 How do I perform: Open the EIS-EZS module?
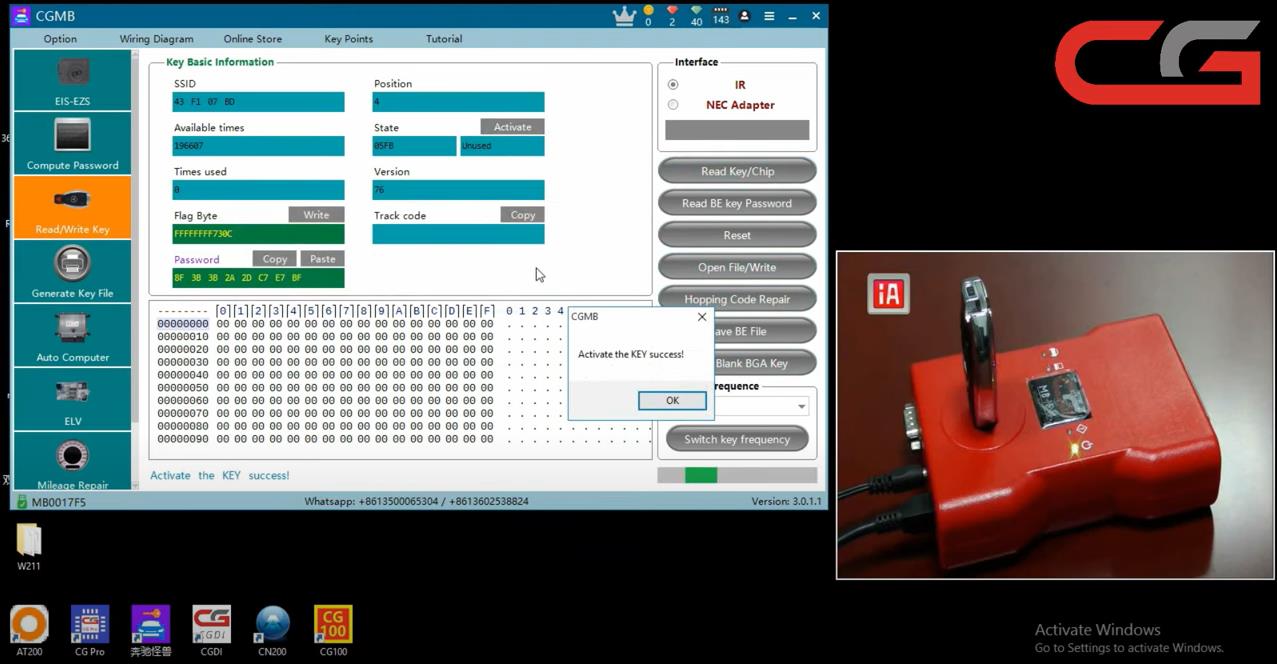point(72,80)
